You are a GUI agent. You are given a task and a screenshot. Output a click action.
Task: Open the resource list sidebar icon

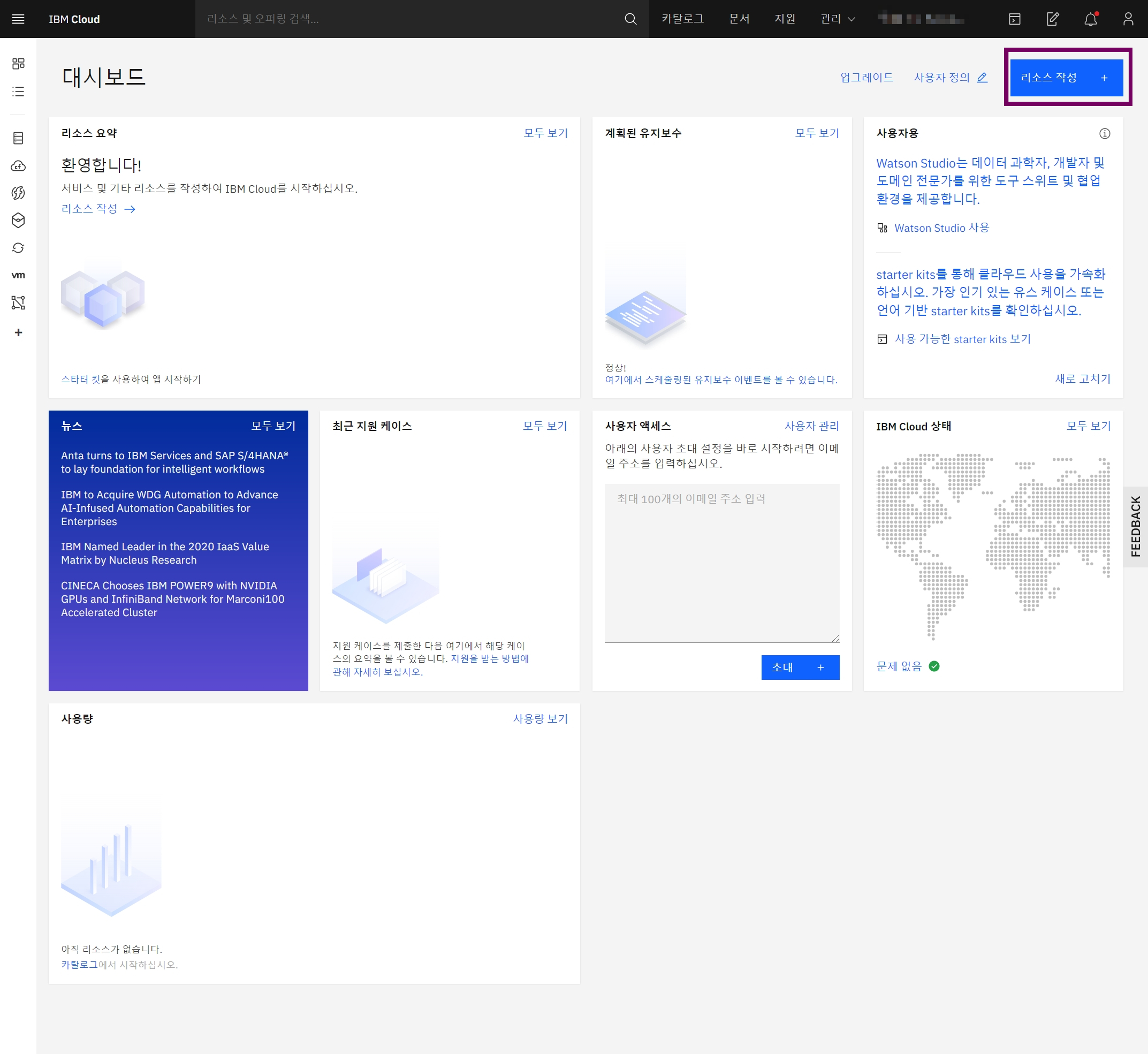click(x=18, y=92)
